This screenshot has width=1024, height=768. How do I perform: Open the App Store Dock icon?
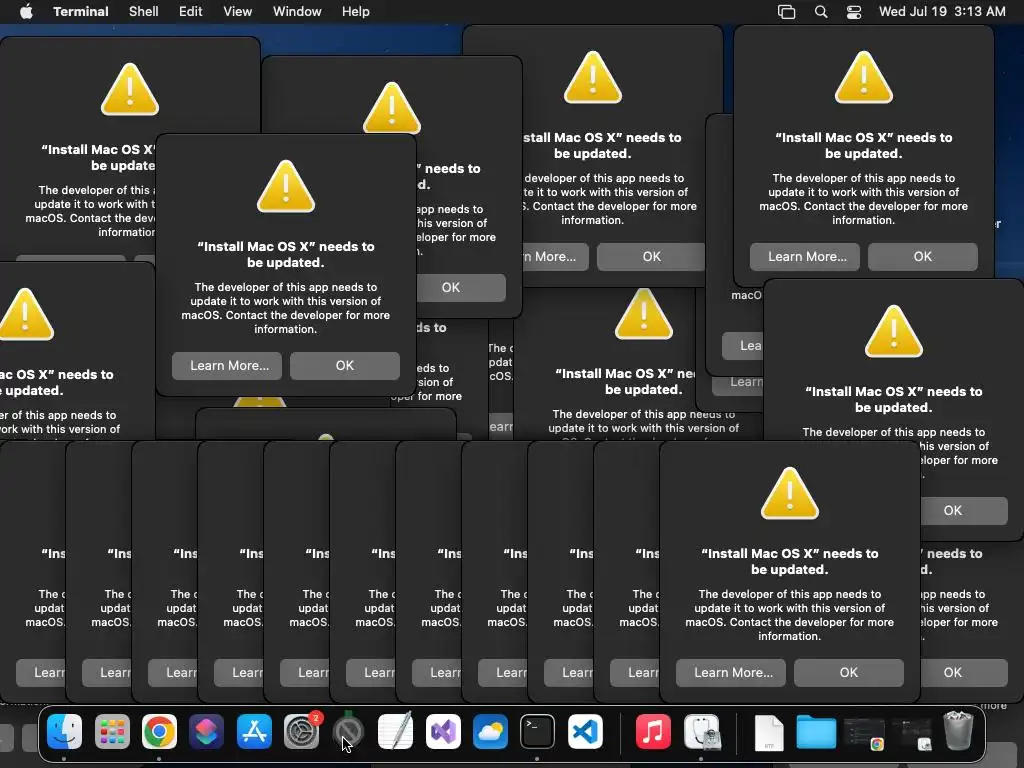pyautogui.click(x=254, y=731)
